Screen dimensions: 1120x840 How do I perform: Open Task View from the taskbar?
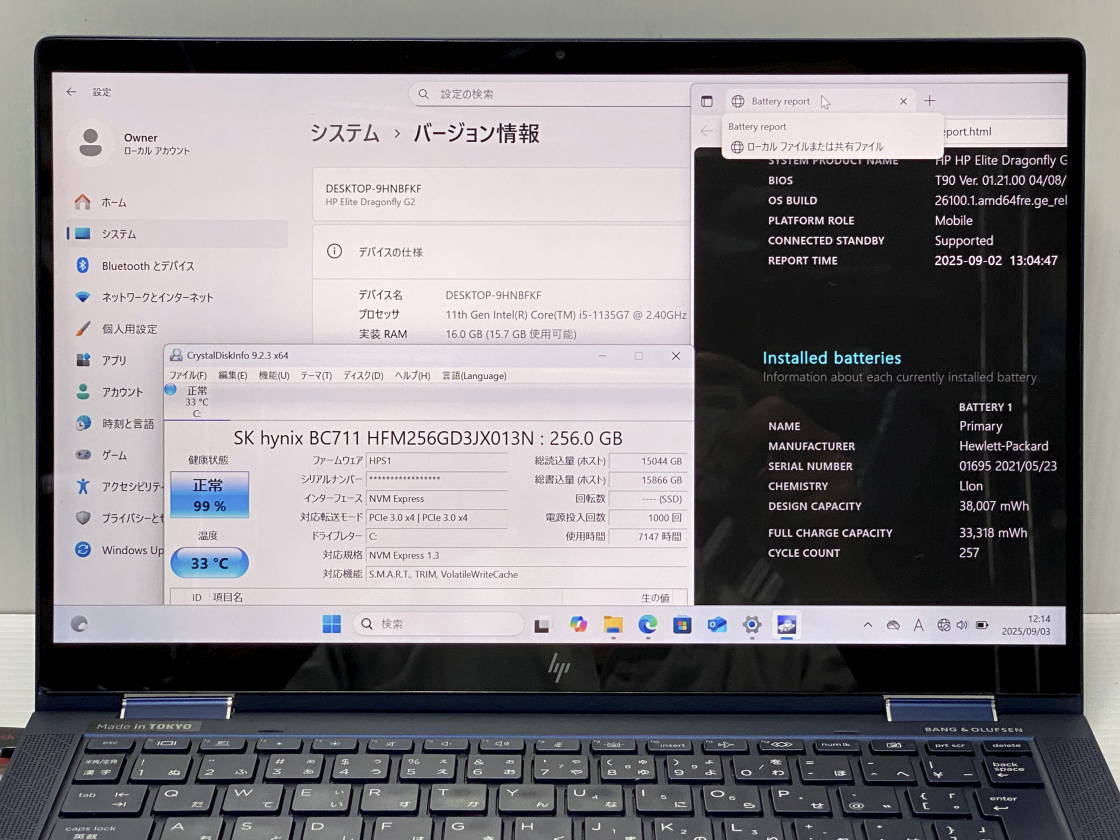coord(542,626)
